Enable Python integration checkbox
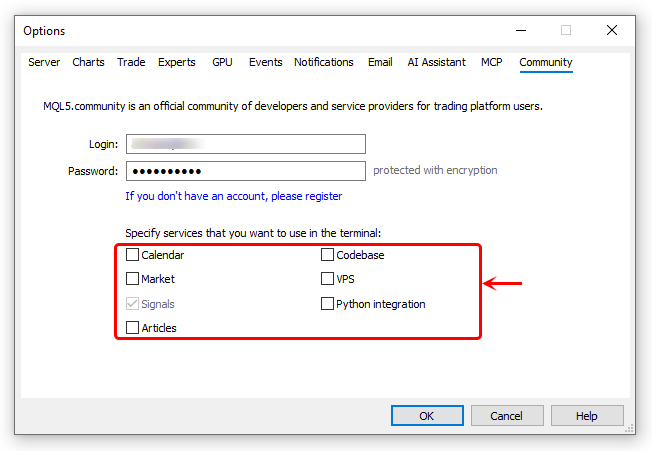This screenshot has height=451, width=652. (327, 304)
